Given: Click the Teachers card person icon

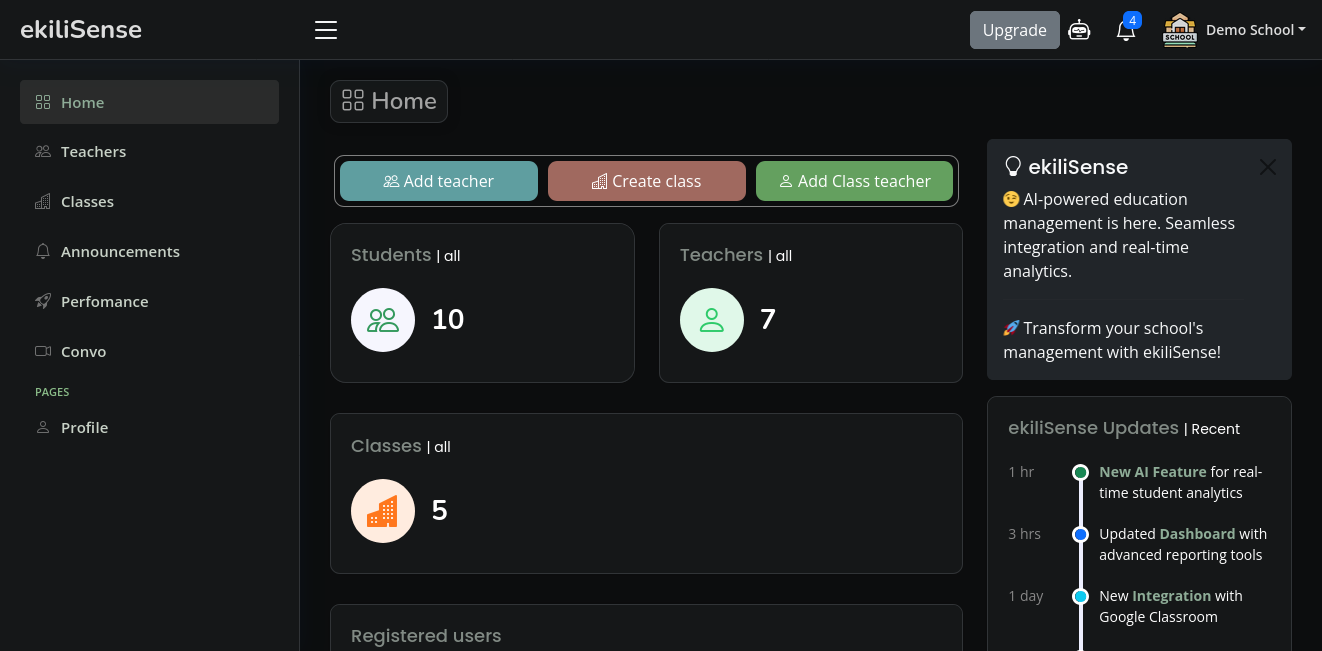Looking at the screenshot, I should tap(712, 320).
